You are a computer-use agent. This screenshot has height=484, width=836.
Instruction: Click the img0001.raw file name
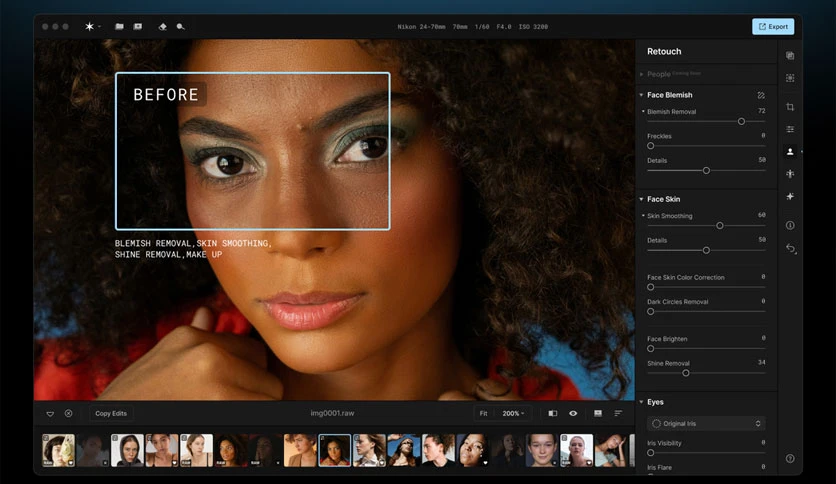[332, 413]
